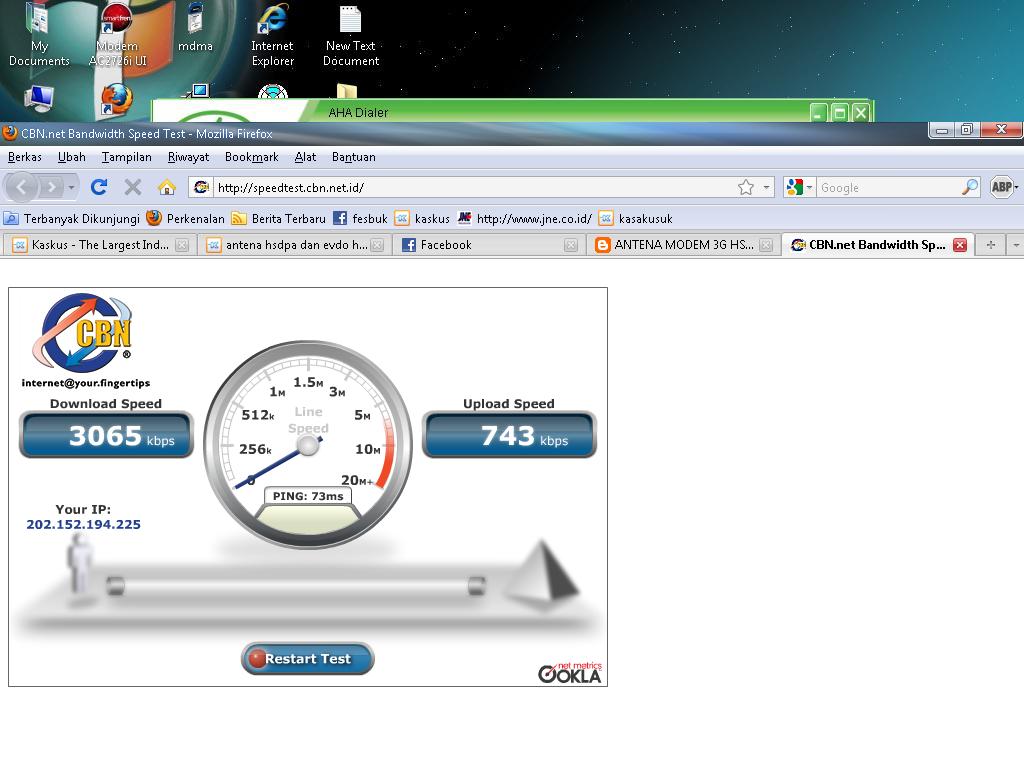The width and height of the screenshot is (1024, 768).
Task: Click the Ookla net metrics logo
Action: pyautogui.click(x=569, y=672)
